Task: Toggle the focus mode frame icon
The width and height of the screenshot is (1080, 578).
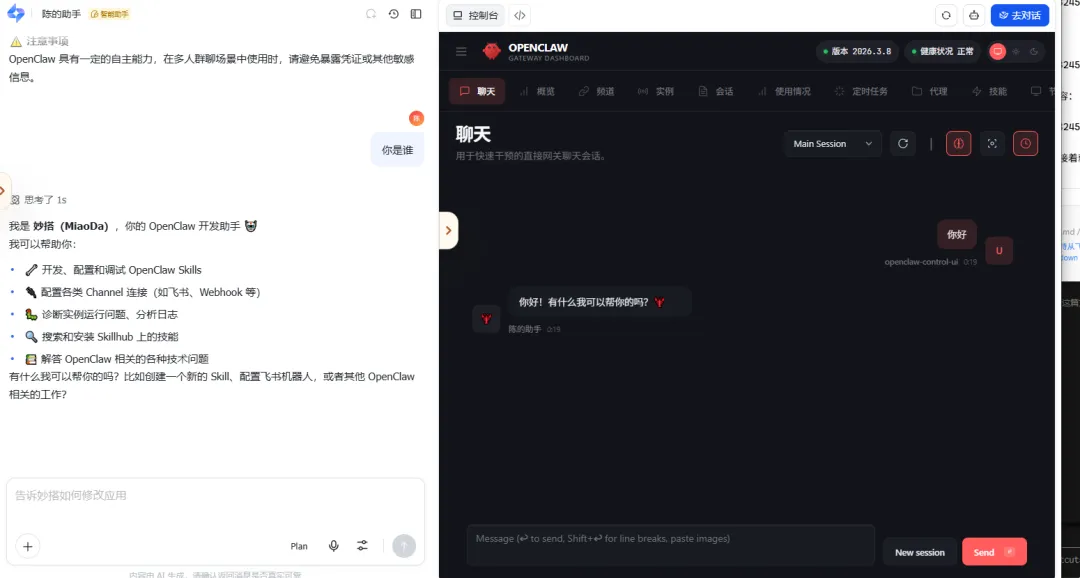Action: click(992, 143)
